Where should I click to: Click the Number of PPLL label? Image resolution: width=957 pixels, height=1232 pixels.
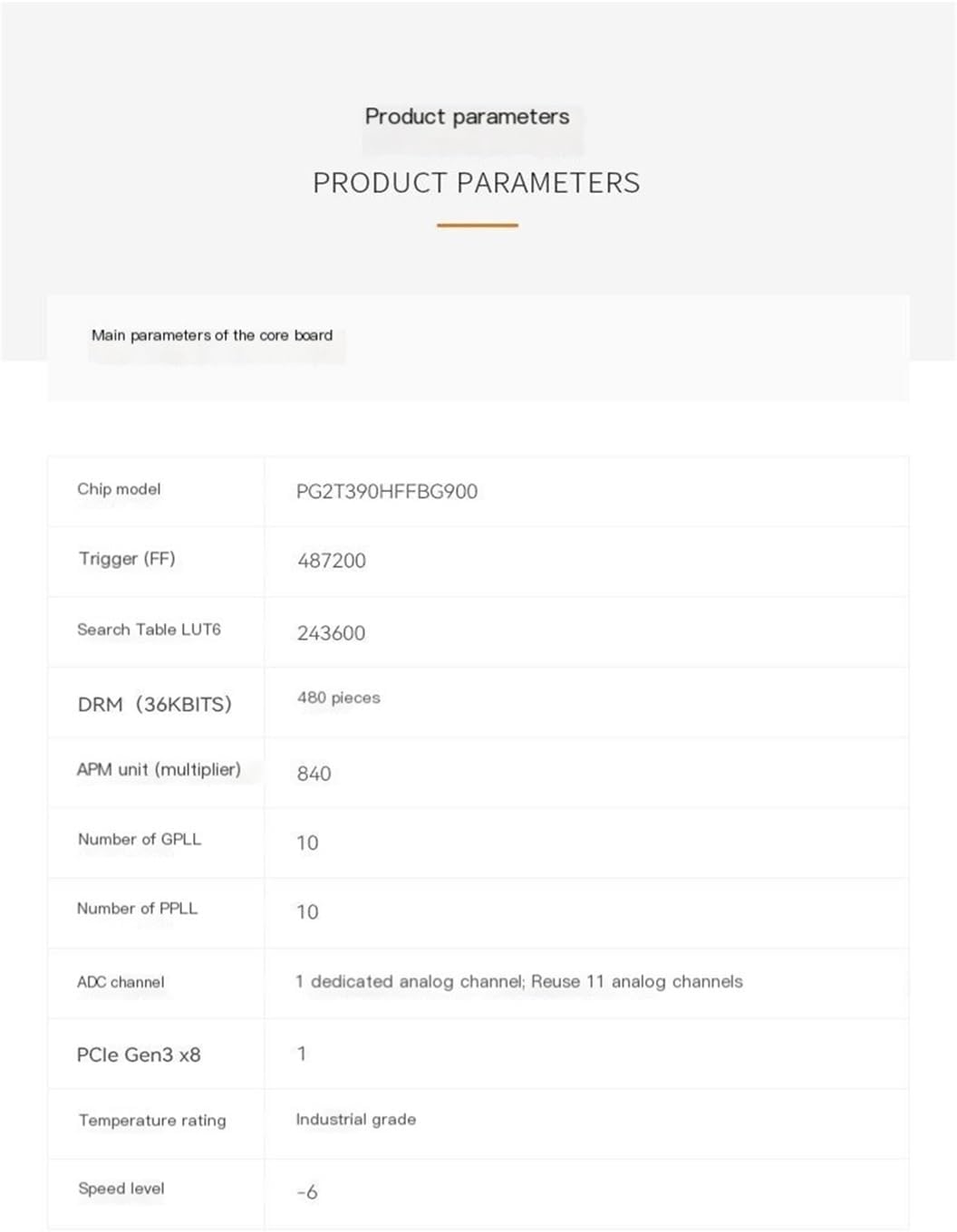click(137, 908)
